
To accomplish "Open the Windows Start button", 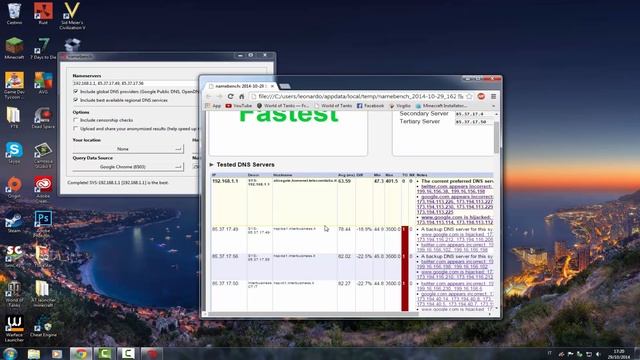I will point(10,353).
